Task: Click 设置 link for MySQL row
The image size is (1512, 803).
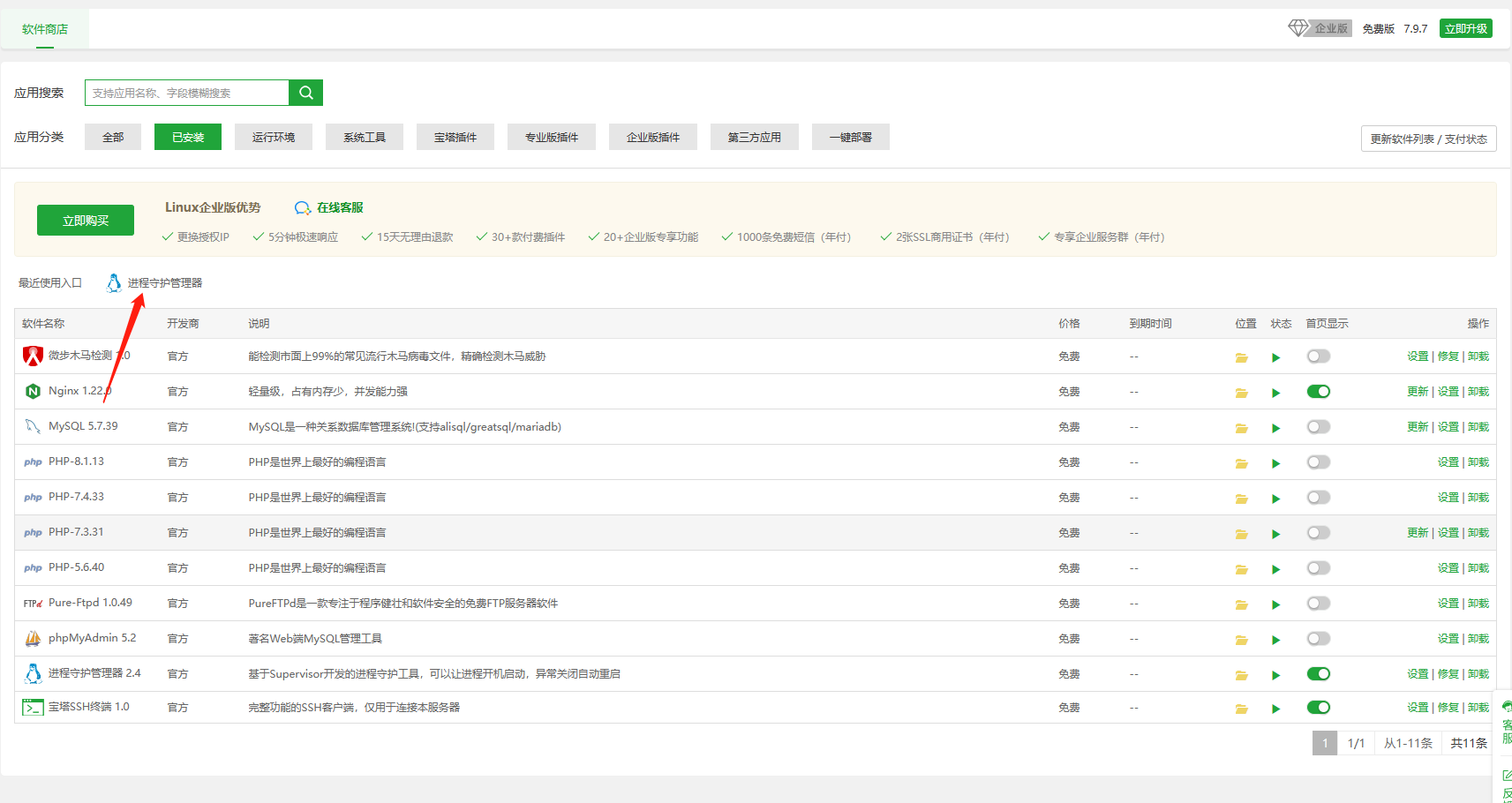Action: click(x=1448, y=427)
